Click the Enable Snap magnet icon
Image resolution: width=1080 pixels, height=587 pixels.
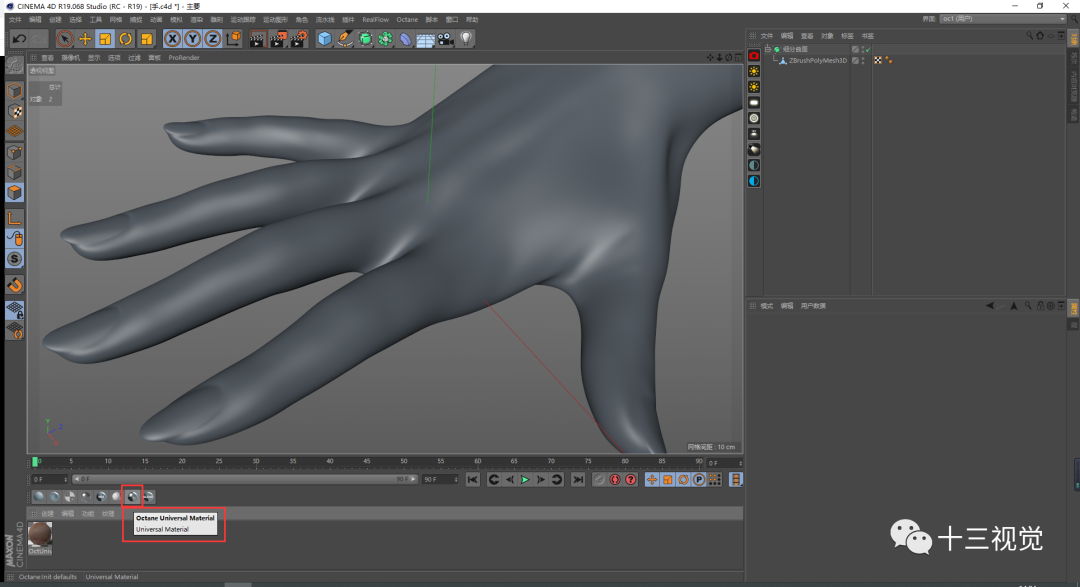(14, 285)
